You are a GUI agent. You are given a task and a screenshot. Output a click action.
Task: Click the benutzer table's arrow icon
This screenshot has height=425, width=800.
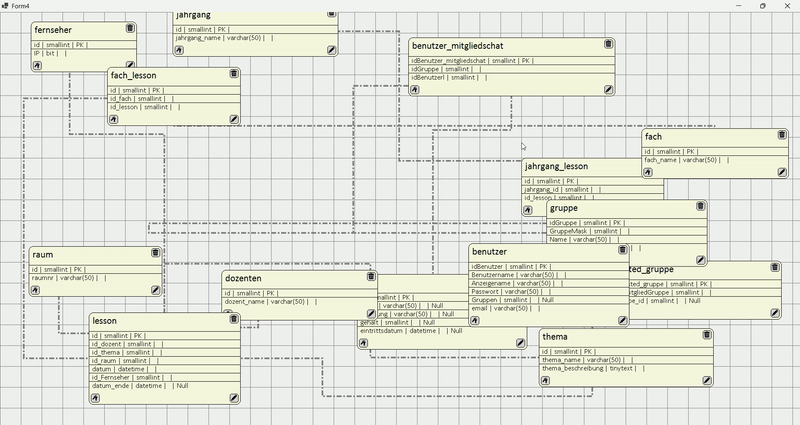(x=475, y=321)
